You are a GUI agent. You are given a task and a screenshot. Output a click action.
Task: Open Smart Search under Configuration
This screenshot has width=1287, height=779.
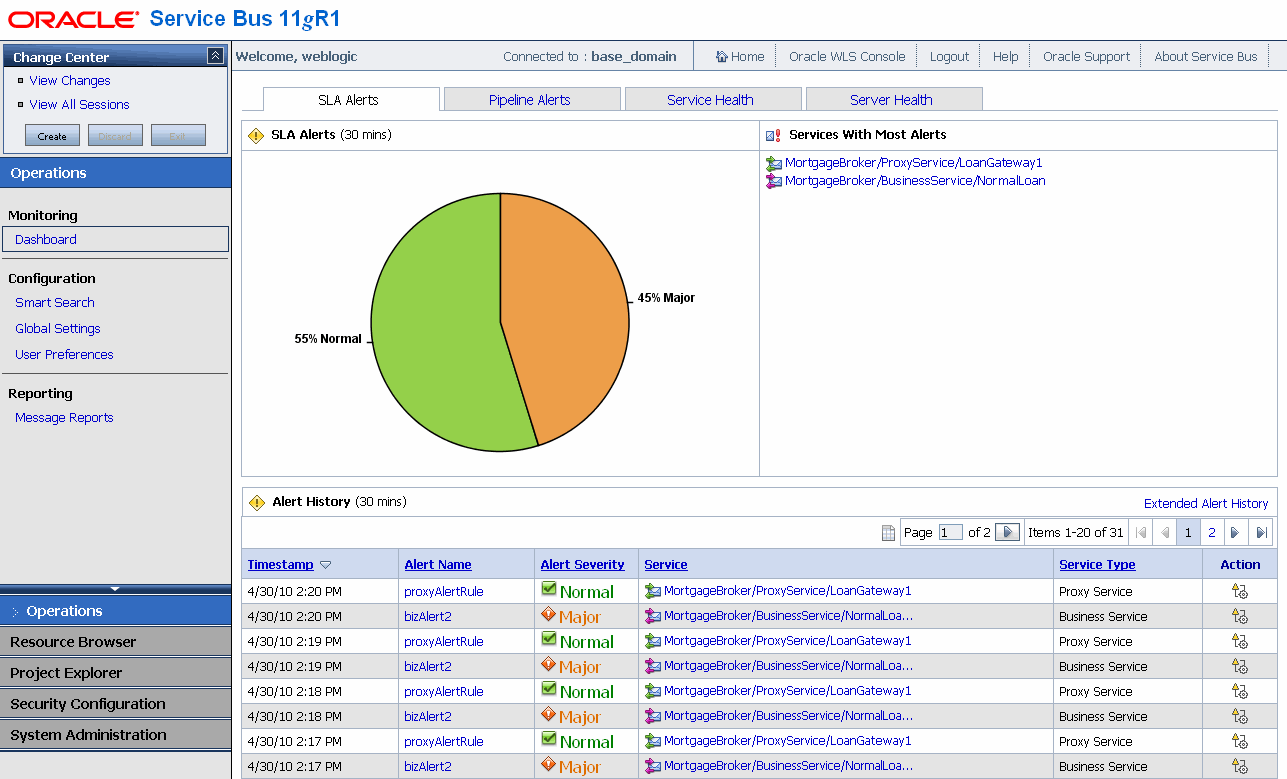55,303
